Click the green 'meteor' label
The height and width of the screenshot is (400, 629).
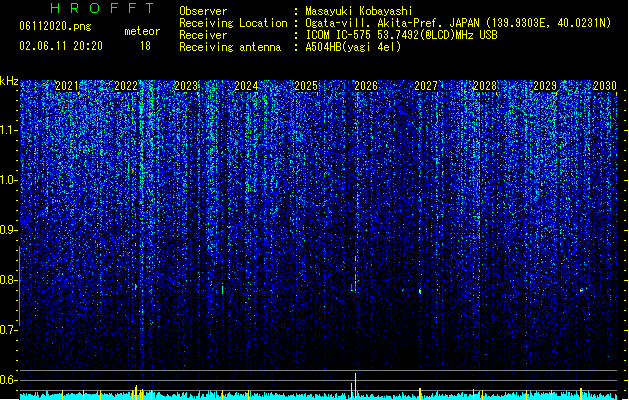[x=142, y=31]
